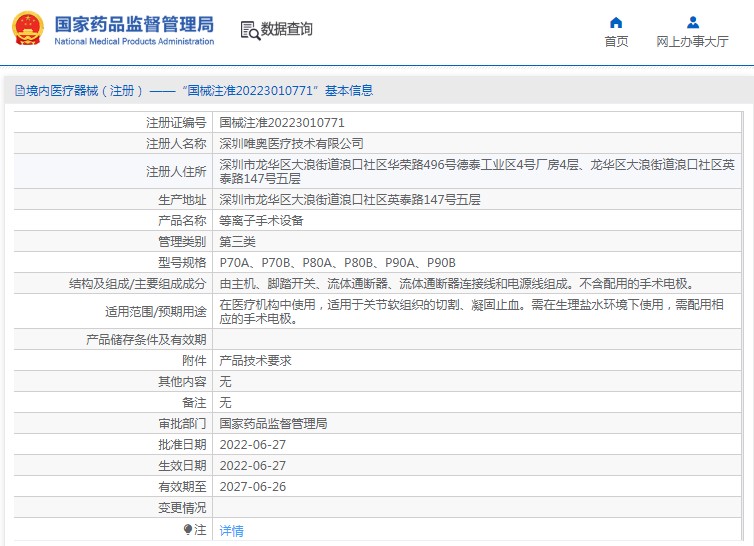Click the bullet icon beside 注
Viewport: 754px width, 546px height.
[x=187, y=529]
